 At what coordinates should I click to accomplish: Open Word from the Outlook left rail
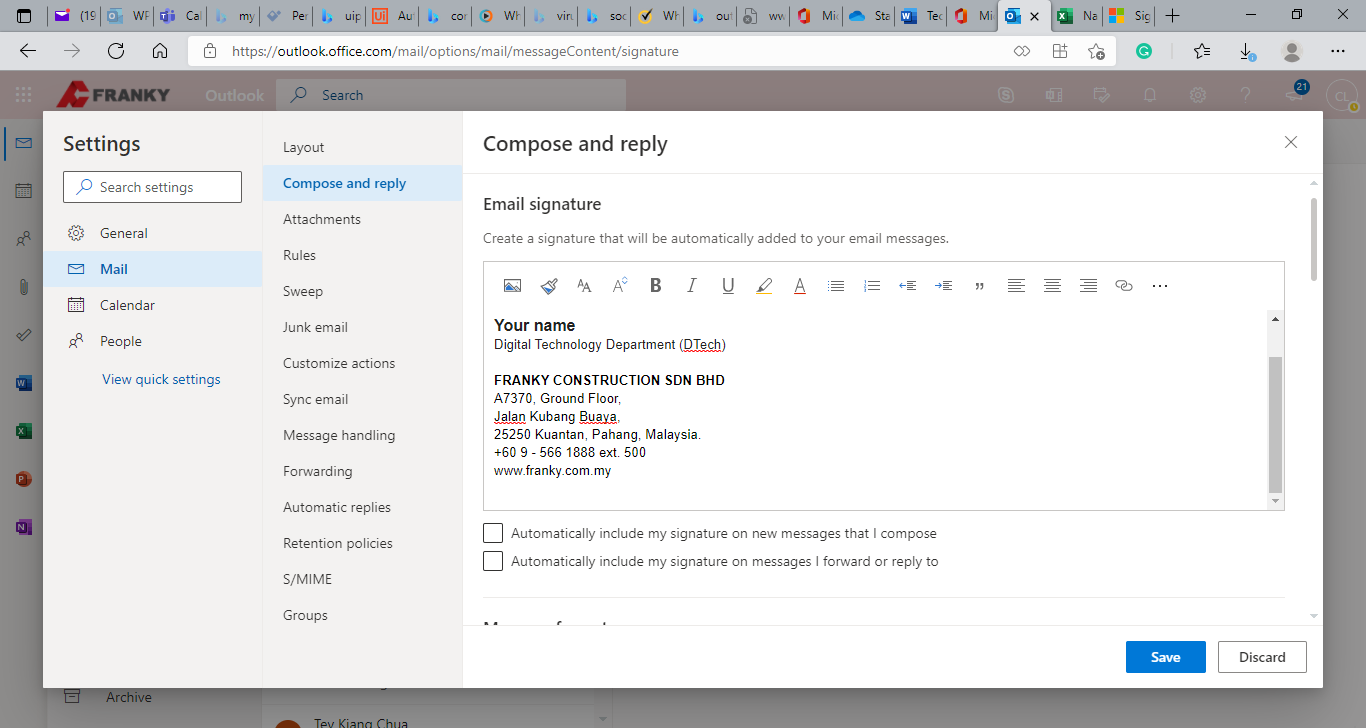(x=24, y=383)
